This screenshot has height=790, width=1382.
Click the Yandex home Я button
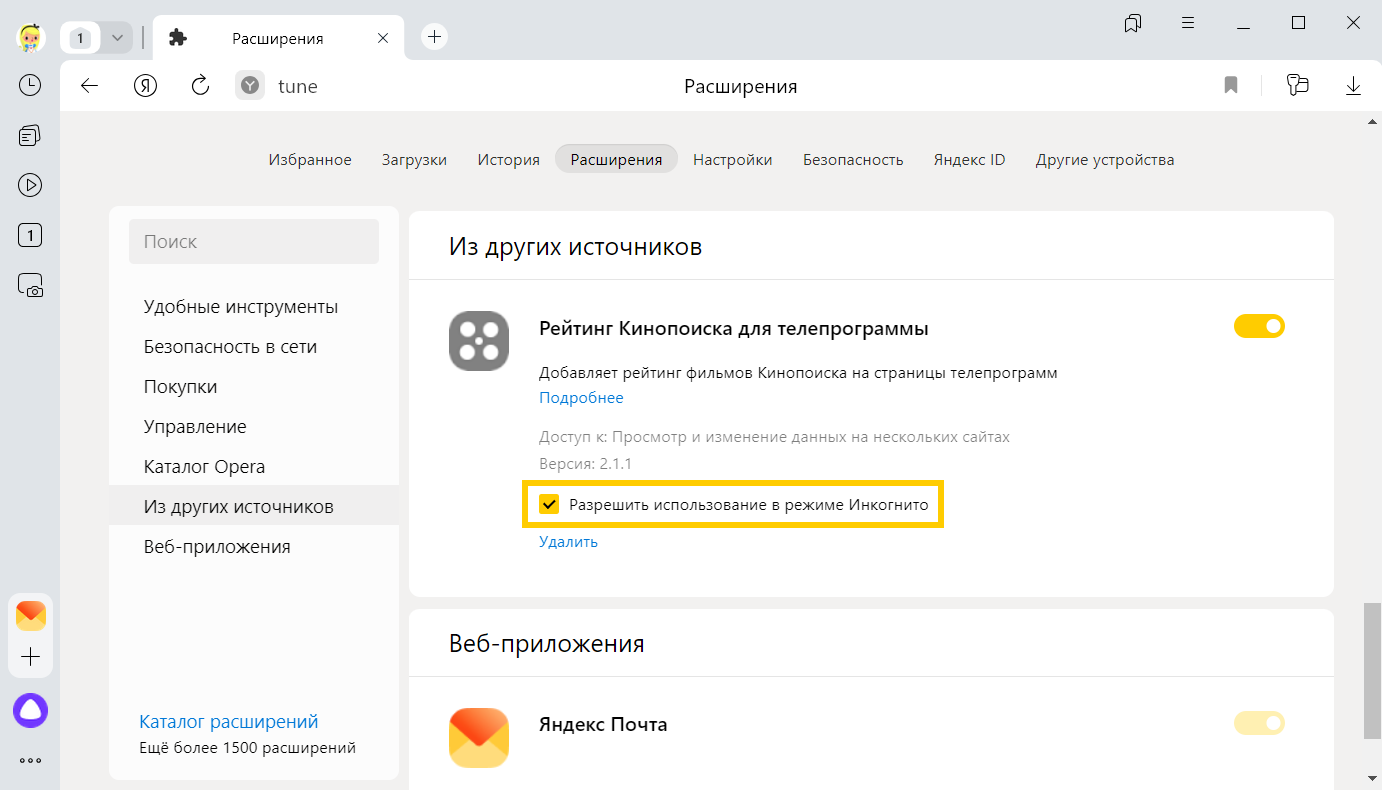(145, 86)
